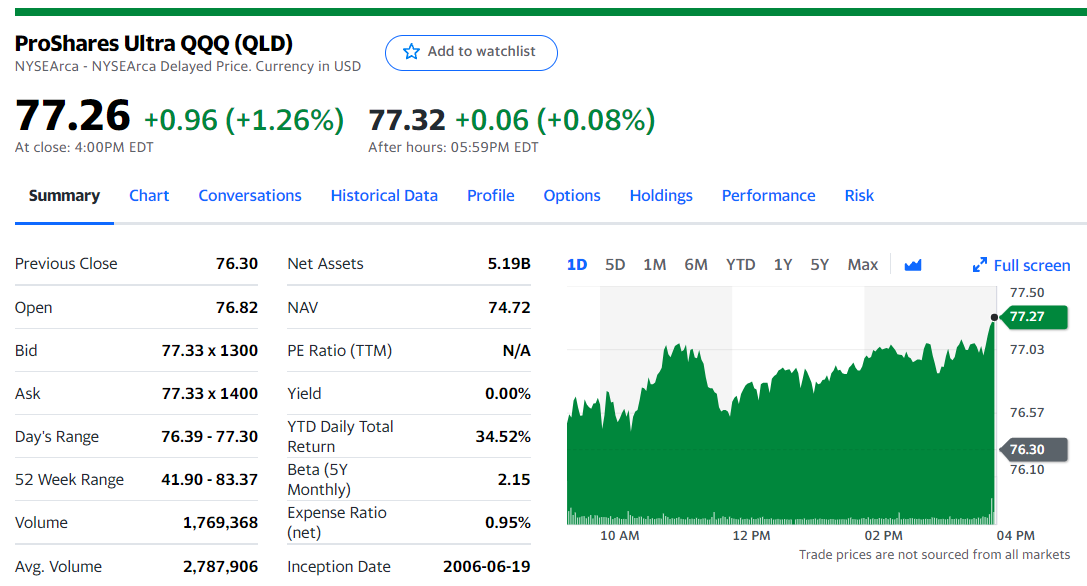
Task: Click the ProShares Ultra QQQ (QLD) title
Action: [x=154, y=43]
